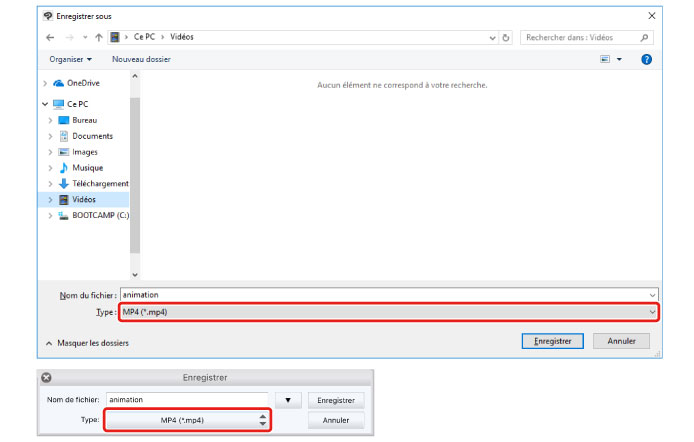Image resolution: width=694 pixels, height=442 pixels.
Task: Expand the Images folder node
Action: (50, 152)
